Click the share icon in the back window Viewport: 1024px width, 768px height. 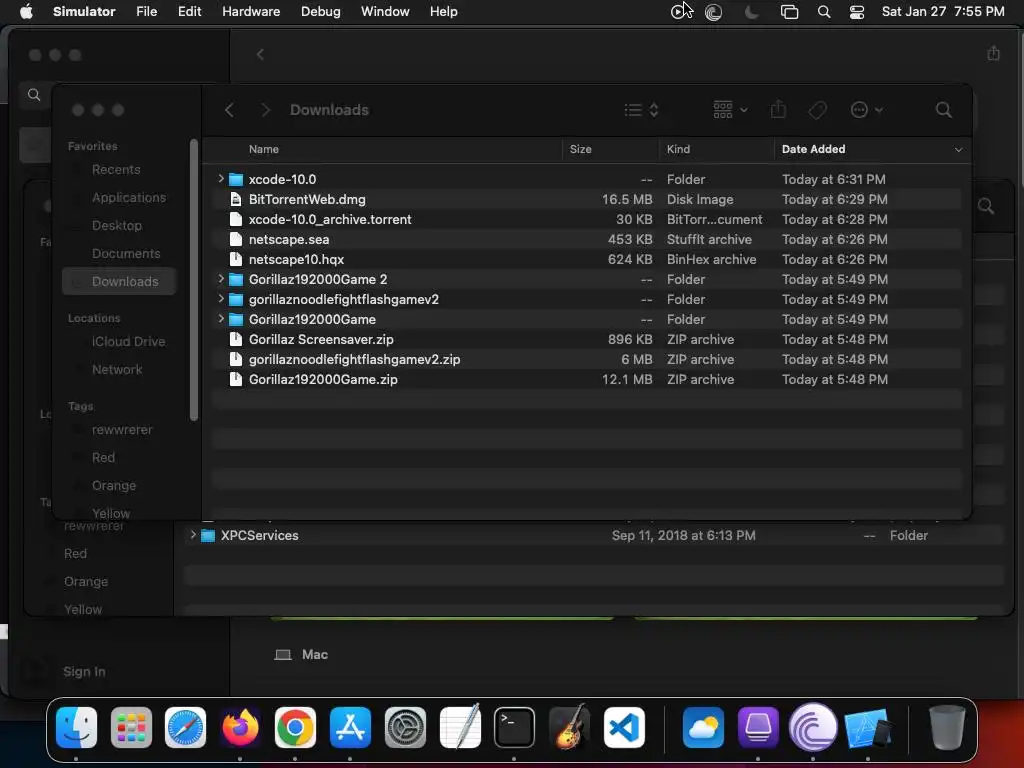coord(993,54)
